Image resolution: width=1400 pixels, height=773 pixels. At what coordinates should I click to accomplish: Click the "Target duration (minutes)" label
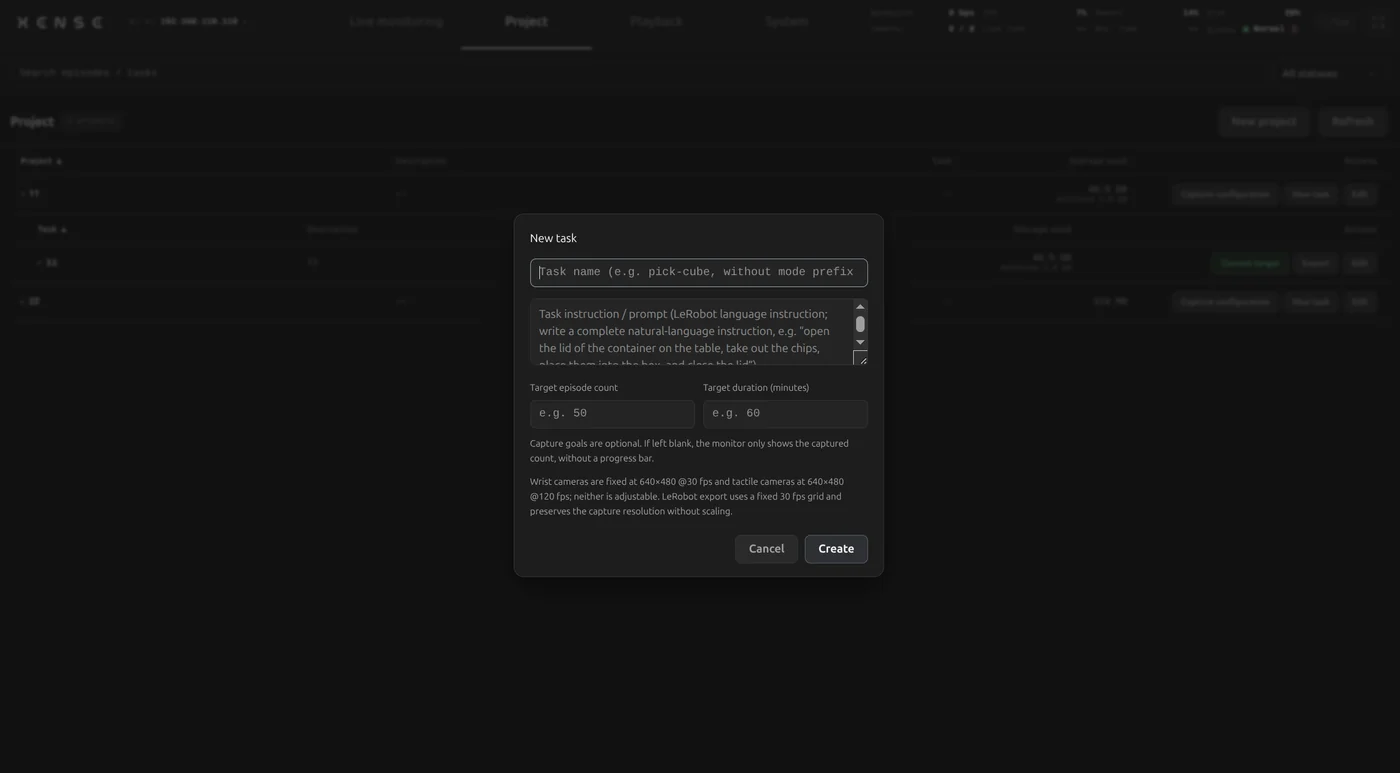coord(756,388)
